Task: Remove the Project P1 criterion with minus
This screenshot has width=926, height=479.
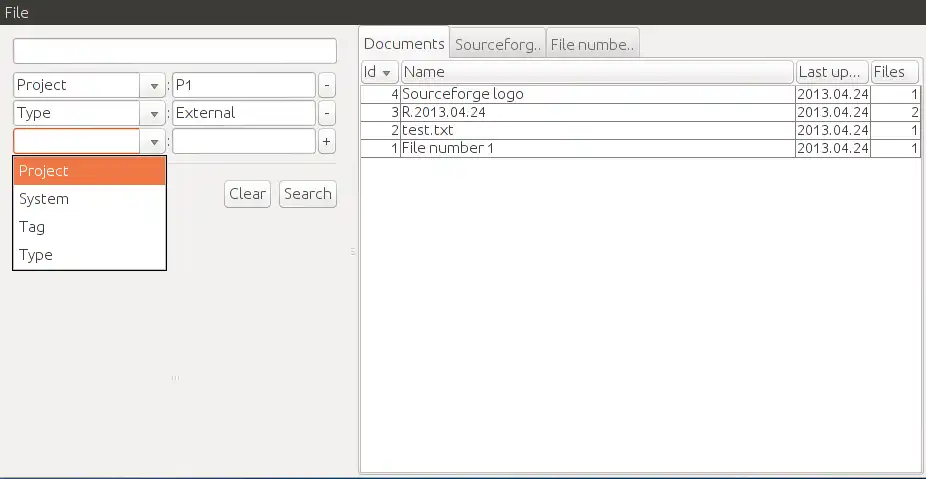Action: [327, 85]
